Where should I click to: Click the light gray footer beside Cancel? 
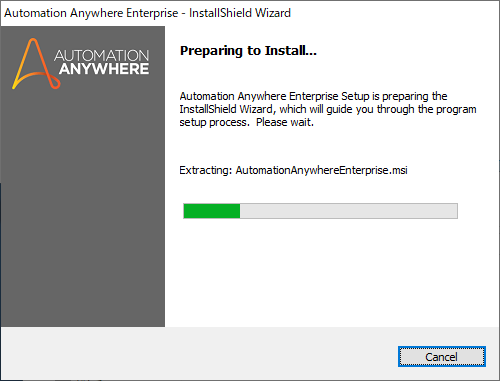tap(200, 353)
